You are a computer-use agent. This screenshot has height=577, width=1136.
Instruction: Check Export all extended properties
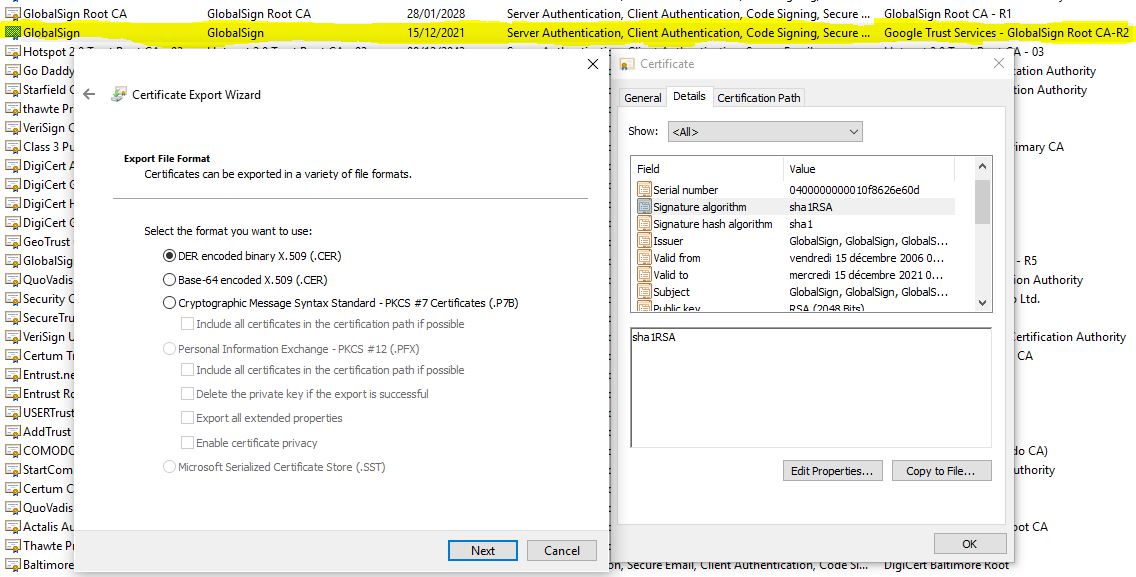(188, 418)
